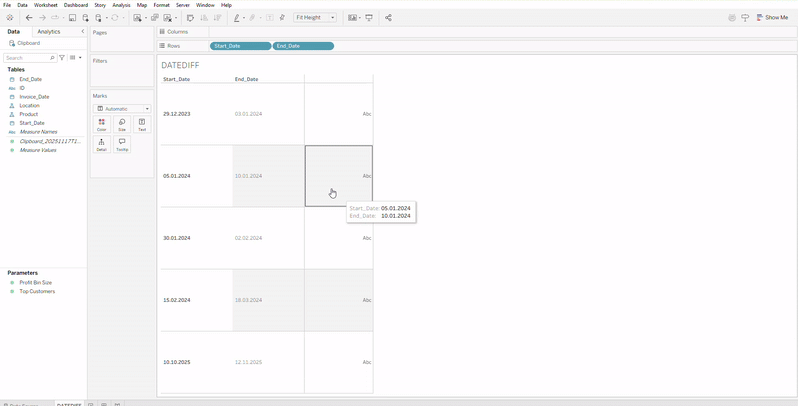Switch to the Analytics tab
This screenshot has height=406, width=798.
point(49,32)
